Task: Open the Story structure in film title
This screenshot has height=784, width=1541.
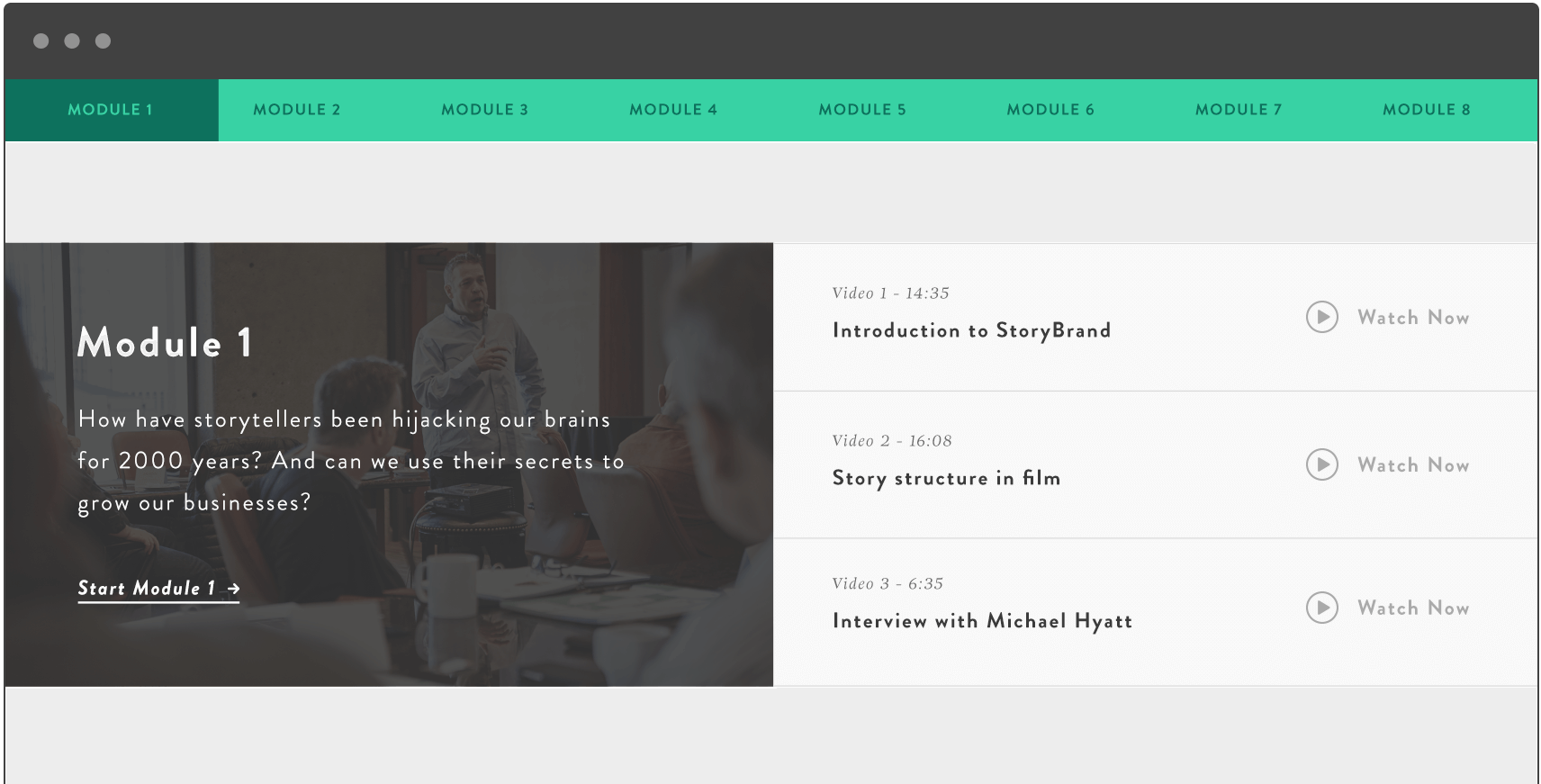Action: coord(946,478)
